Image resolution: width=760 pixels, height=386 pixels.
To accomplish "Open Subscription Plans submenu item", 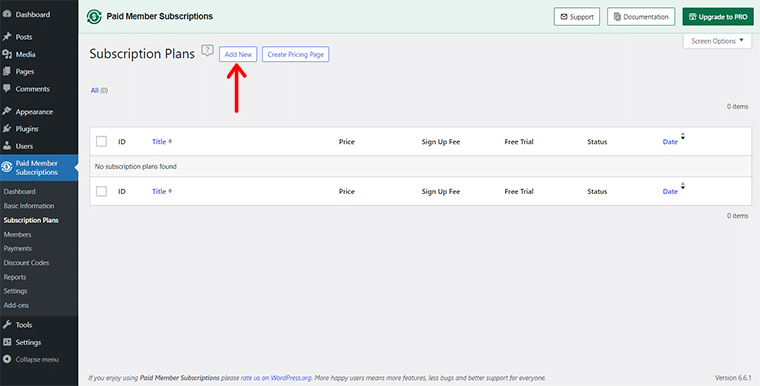I will pyautogui.click(x=31, y=220).
